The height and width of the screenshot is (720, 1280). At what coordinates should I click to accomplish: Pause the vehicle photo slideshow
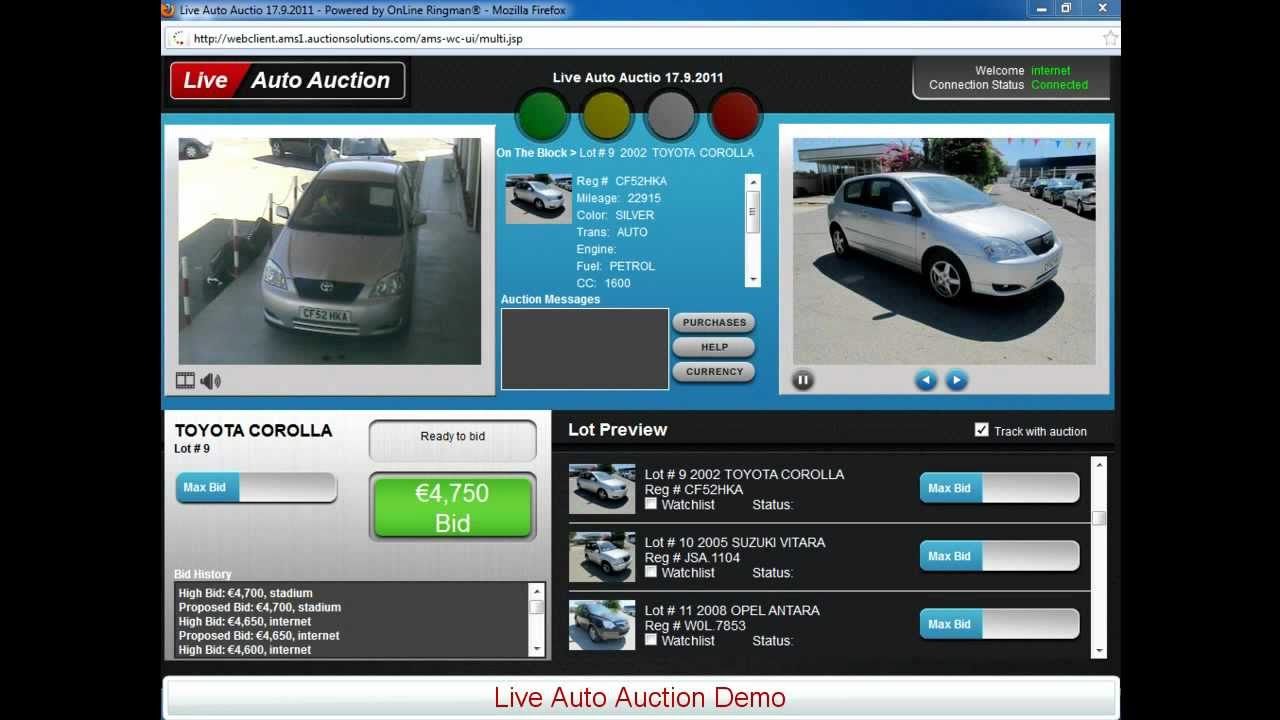coord(803,380)
